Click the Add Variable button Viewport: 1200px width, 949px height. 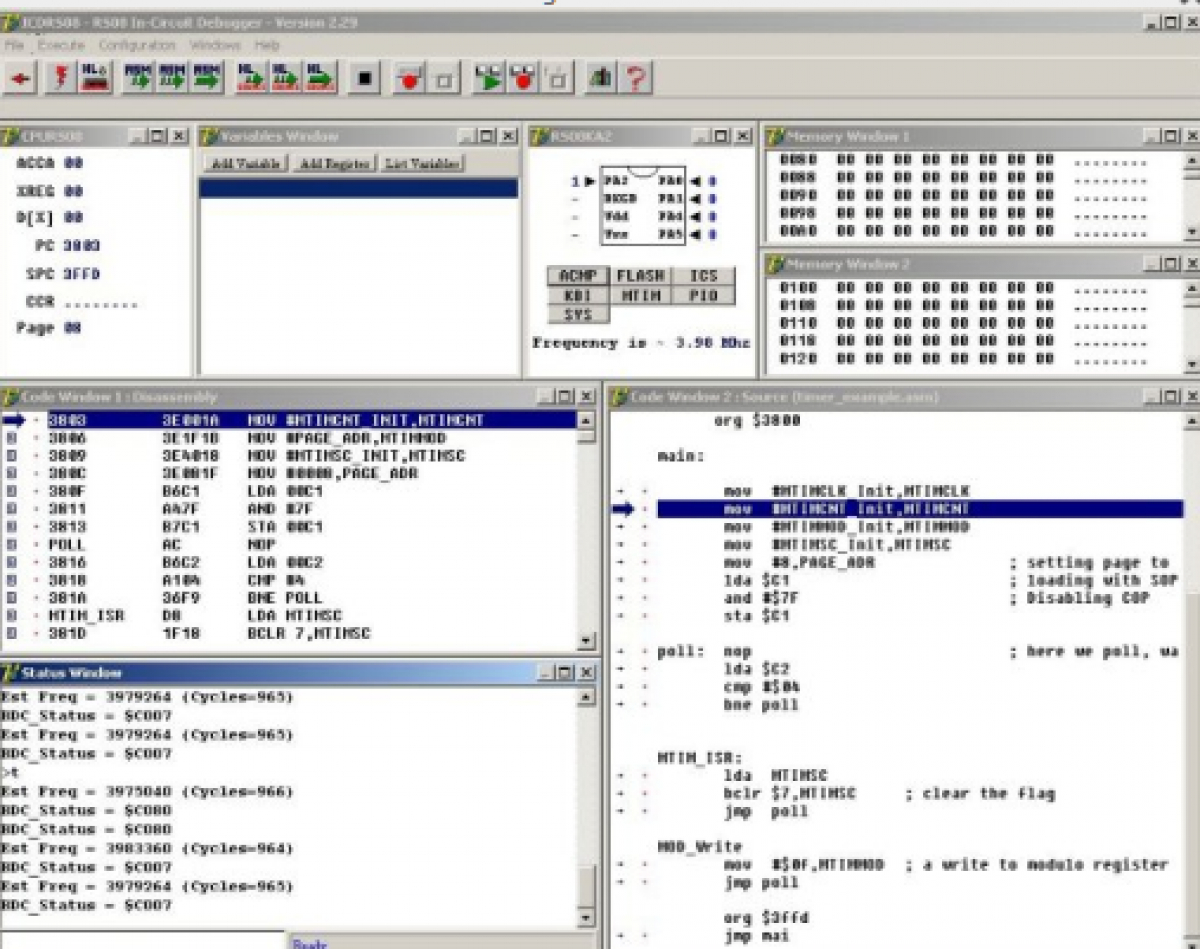tap(245, 164)
